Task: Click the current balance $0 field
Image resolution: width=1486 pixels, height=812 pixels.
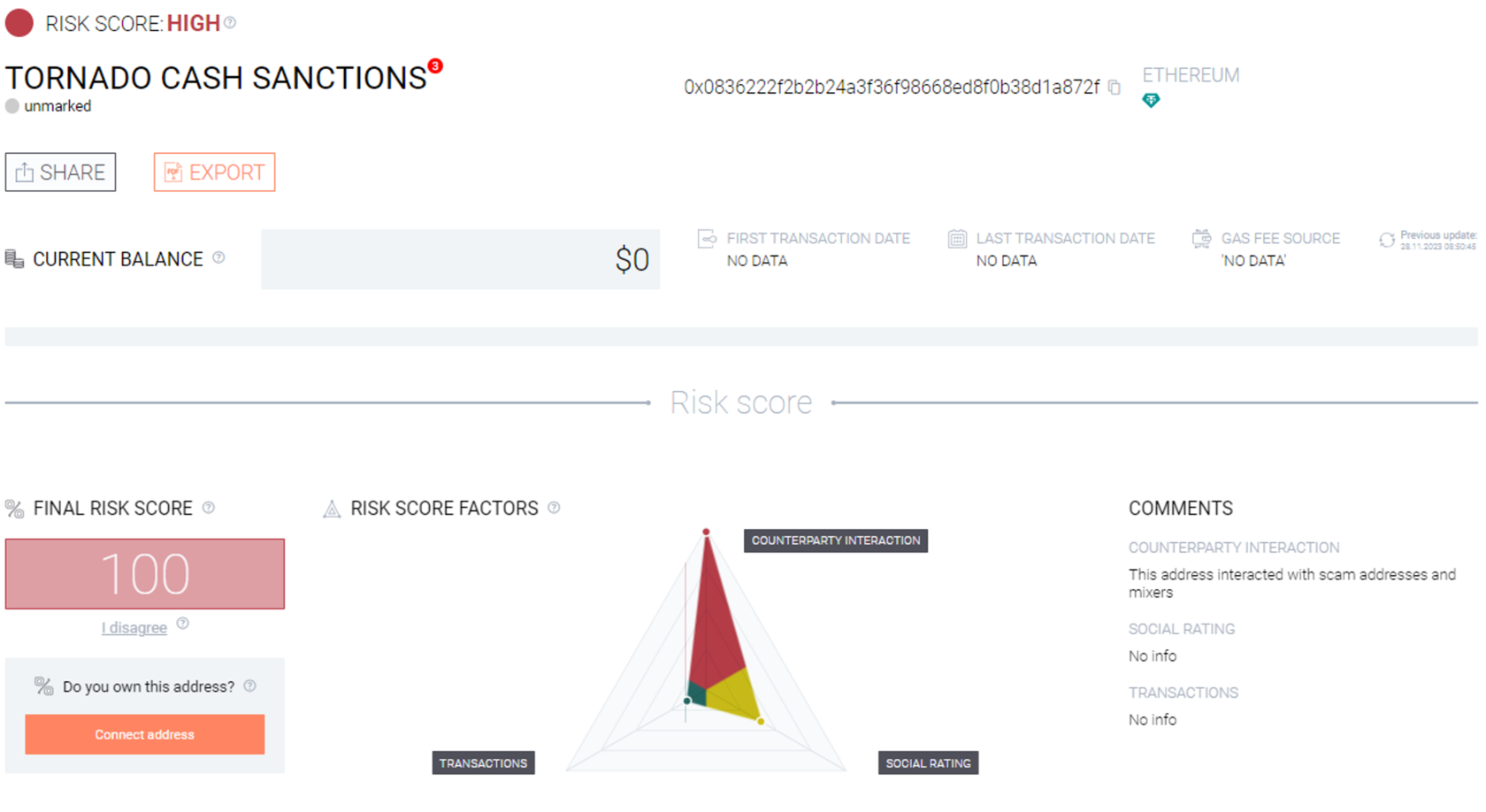Action: point(460,259)
